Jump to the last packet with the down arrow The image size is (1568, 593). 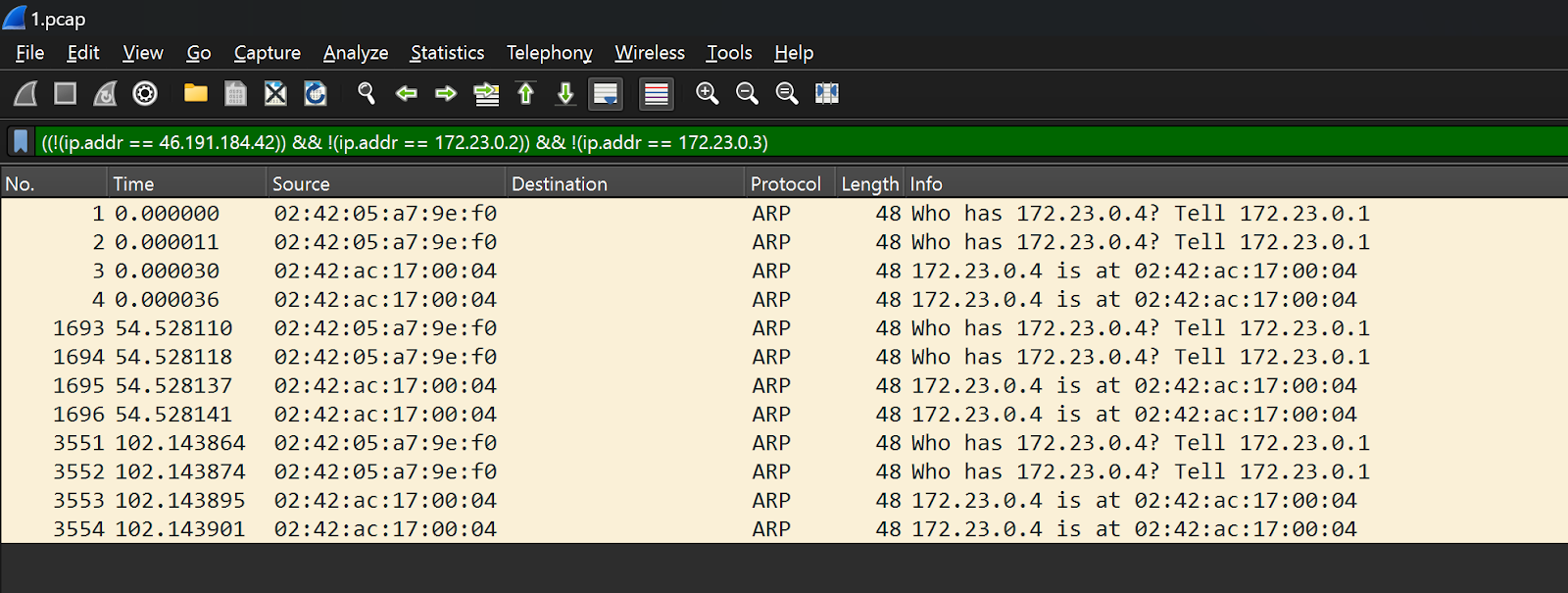coord(565,93)
